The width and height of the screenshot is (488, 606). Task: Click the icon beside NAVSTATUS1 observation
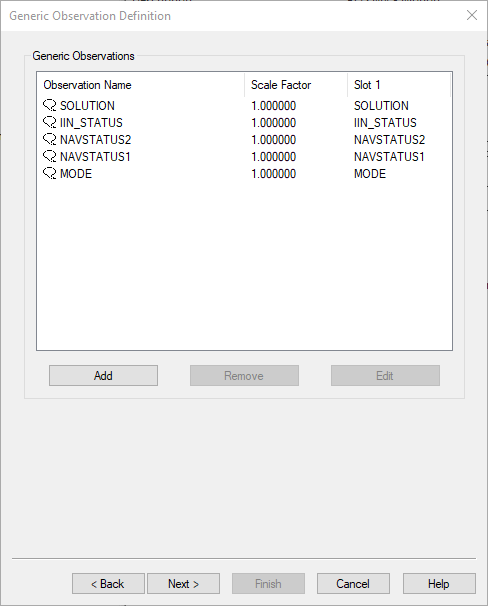coord(49,157)
